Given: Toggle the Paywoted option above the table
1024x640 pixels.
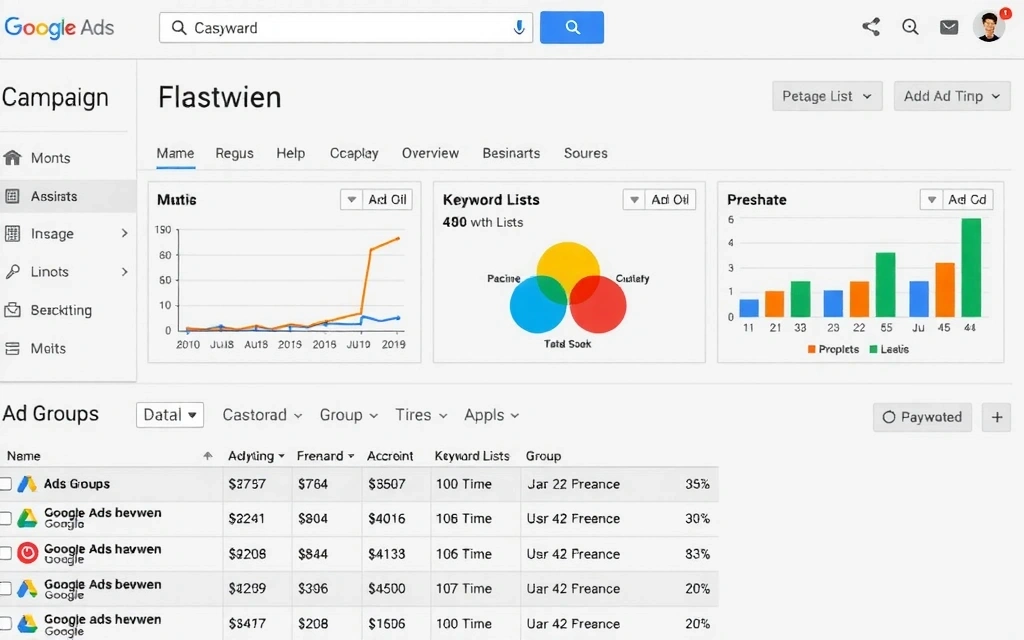Looking at the screenshot, I should tap(922, 418).
